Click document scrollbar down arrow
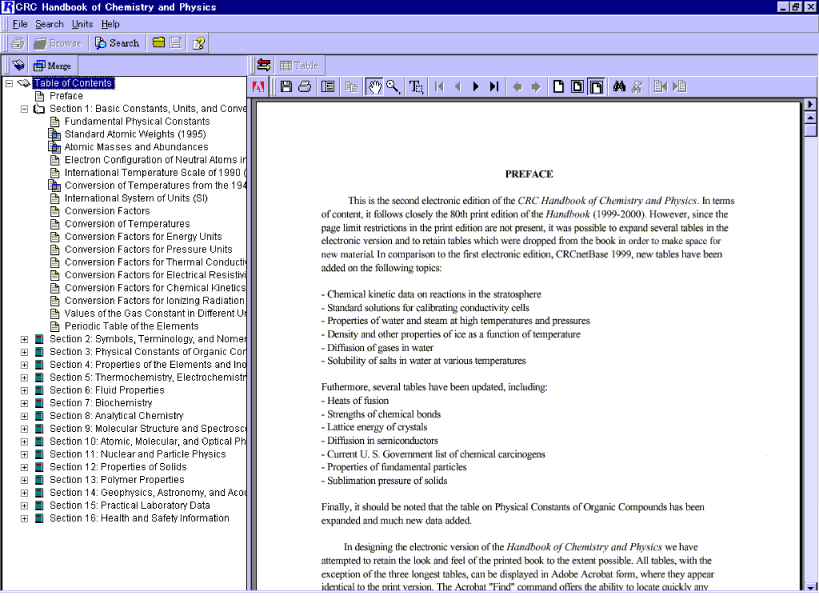 pyautogui.click(x=810, y=587)
